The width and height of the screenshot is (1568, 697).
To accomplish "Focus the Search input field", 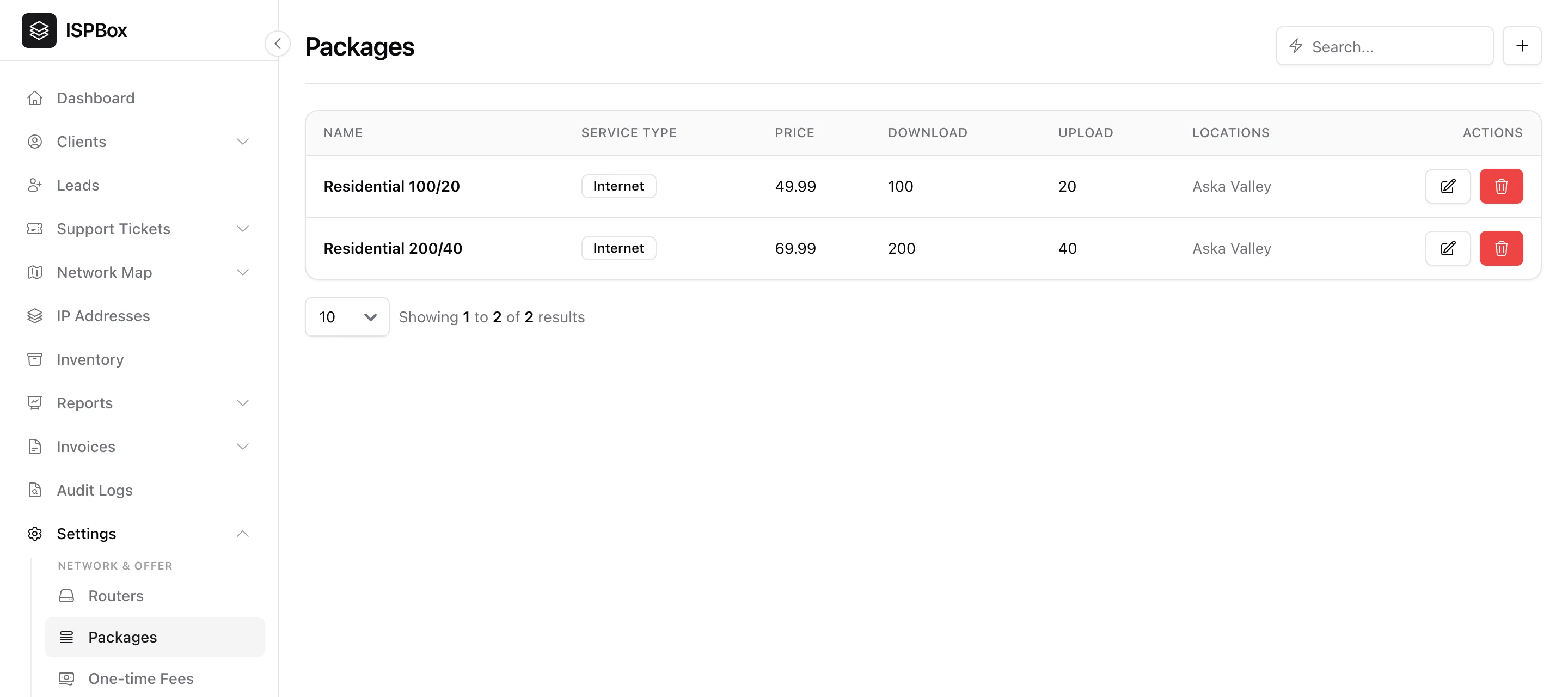I will [x=1385, y=46].
